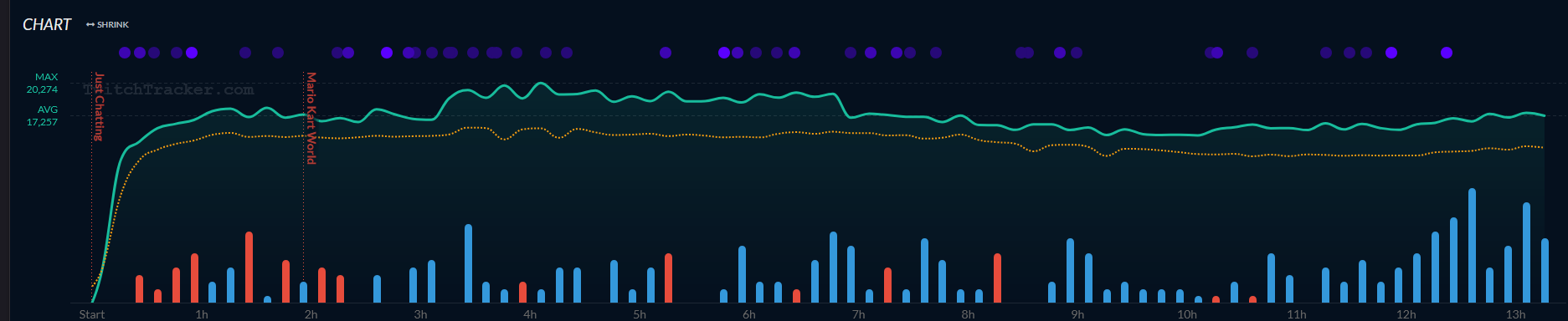The image size is (1568, 321).
Task: Click the AVG viewers label
Action: [48, 110]
